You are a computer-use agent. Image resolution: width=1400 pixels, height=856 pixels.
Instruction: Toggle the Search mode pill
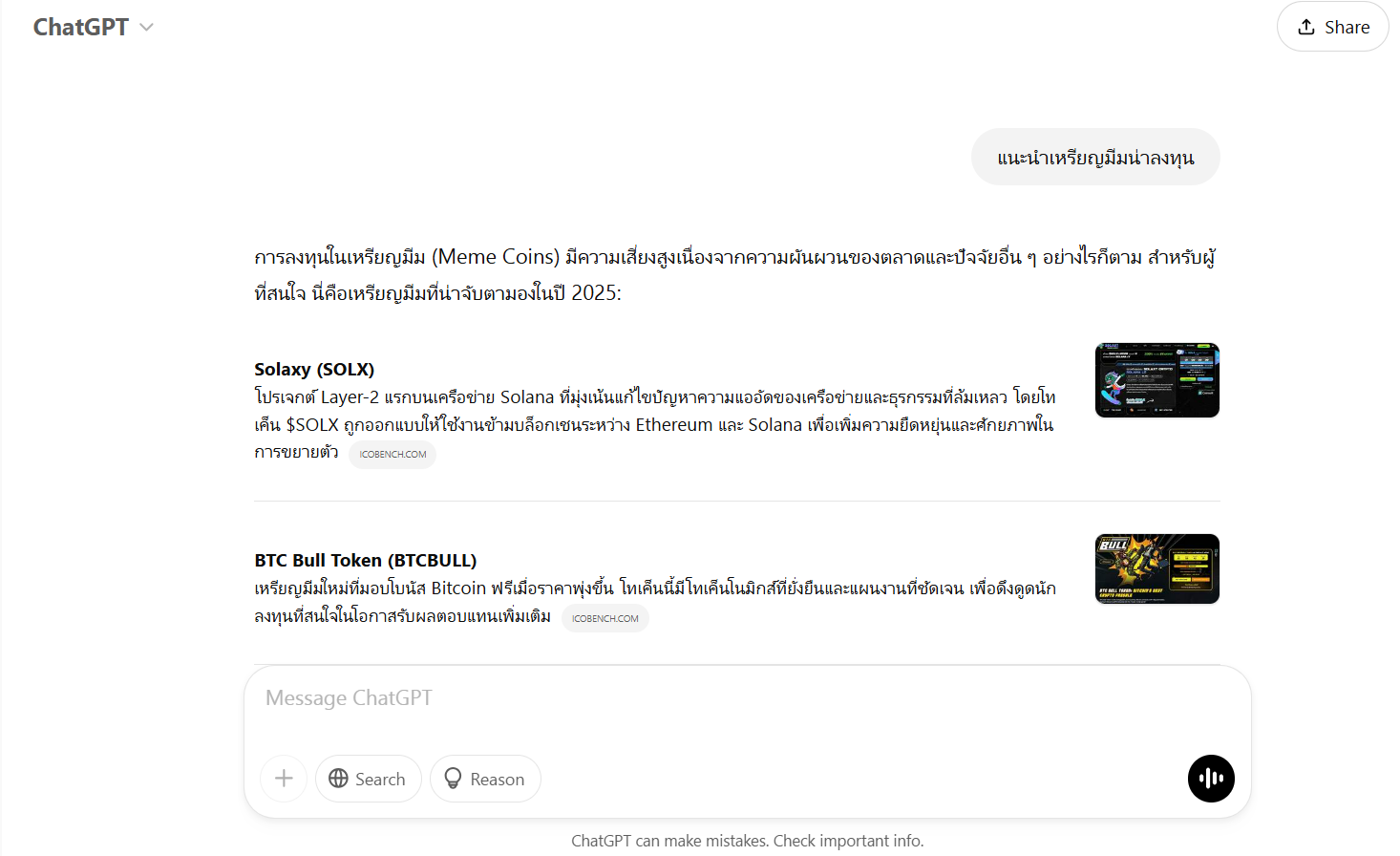pos(369,779)
